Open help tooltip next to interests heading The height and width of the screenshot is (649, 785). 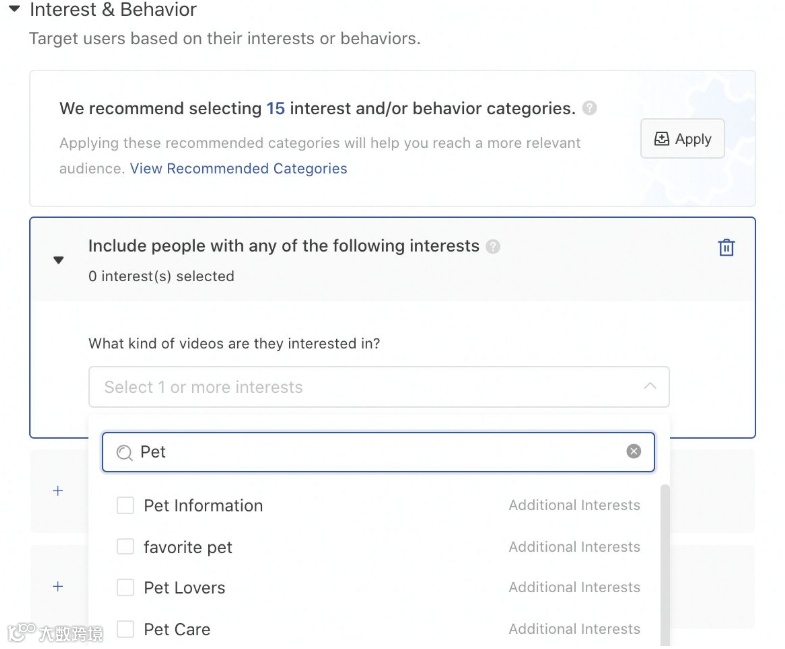493,246
